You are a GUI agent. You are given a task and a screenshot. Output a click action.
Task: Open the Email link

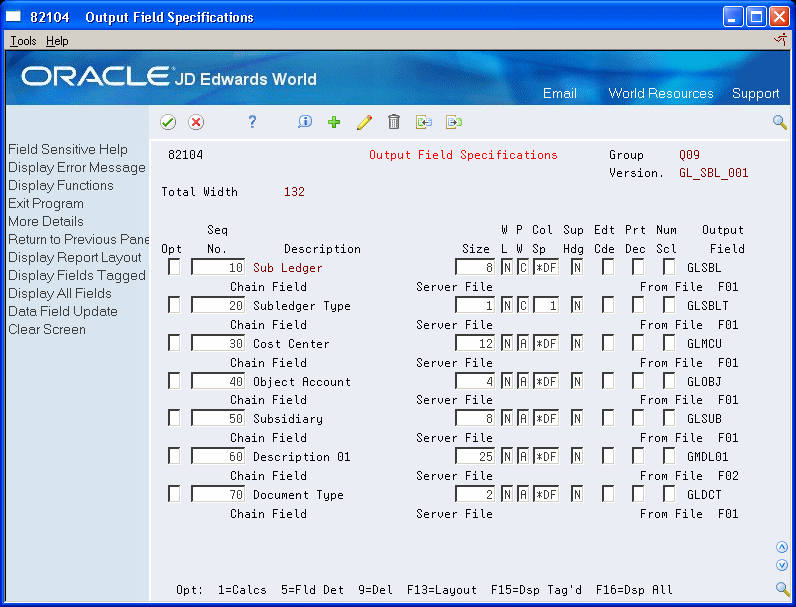(x=559, y=93)
